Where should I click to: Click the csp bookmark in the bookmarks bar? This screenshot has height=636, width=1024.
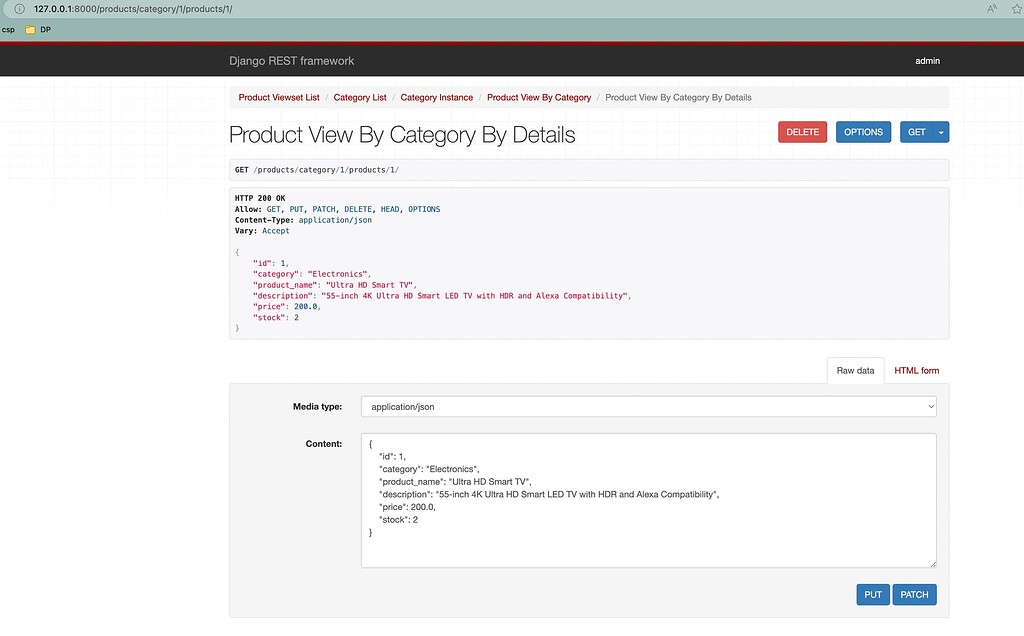pyautogui.click(x=8, y=29)
